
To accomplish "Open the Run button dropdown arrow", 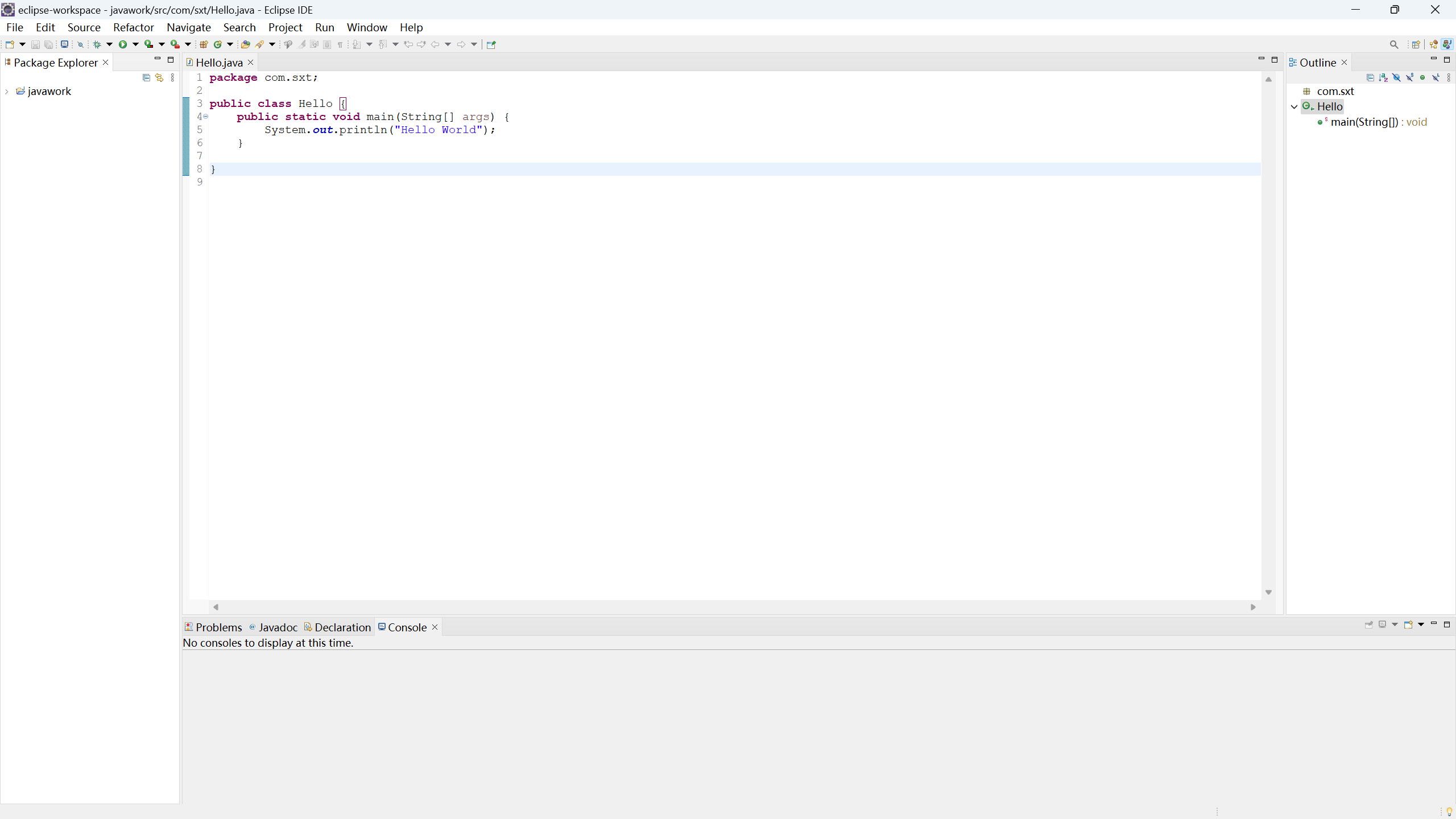I will tap(135, 44).
